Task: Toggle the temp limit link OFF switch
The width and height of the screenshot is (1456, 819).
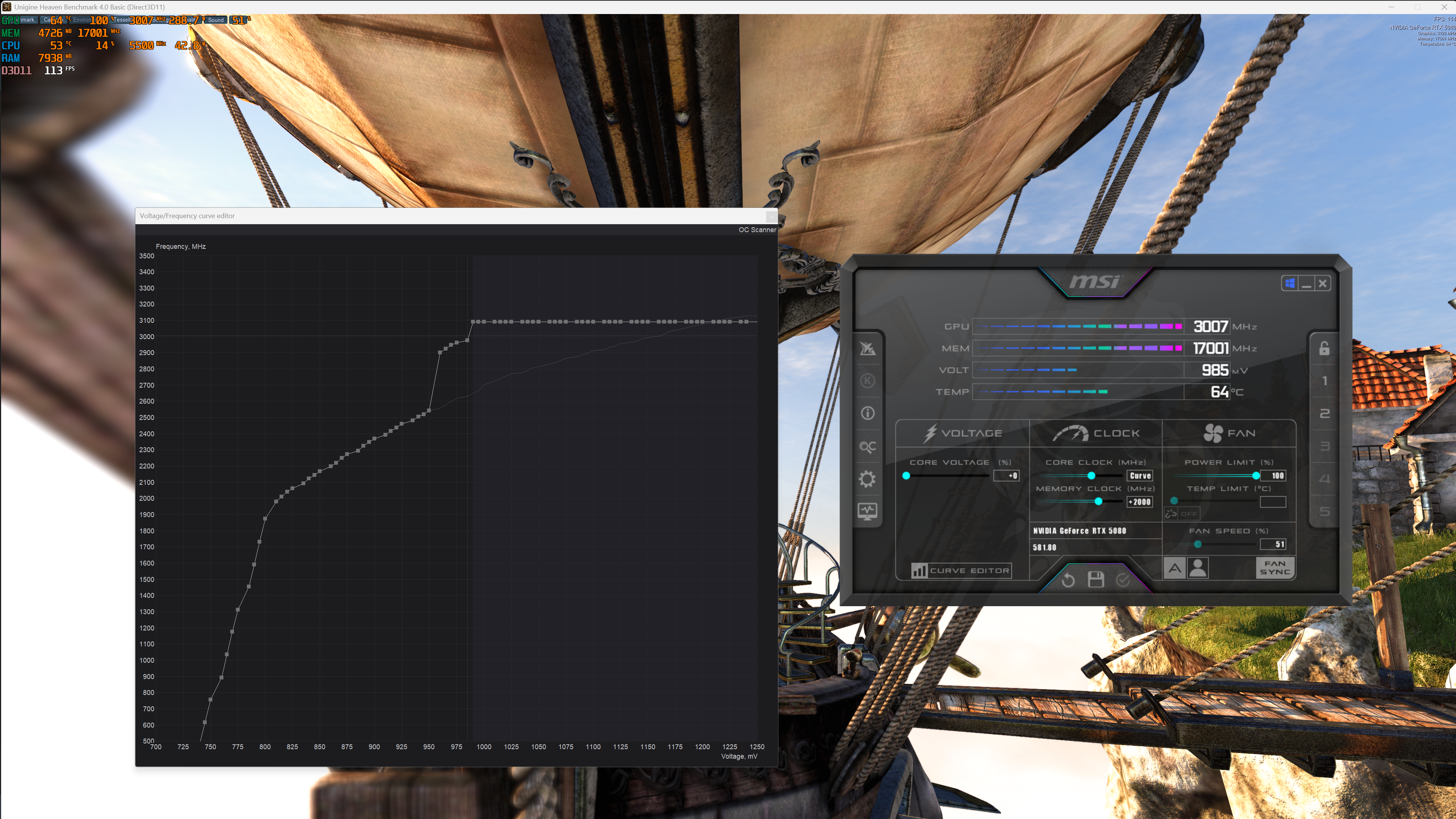Action: coord(1182,514)
